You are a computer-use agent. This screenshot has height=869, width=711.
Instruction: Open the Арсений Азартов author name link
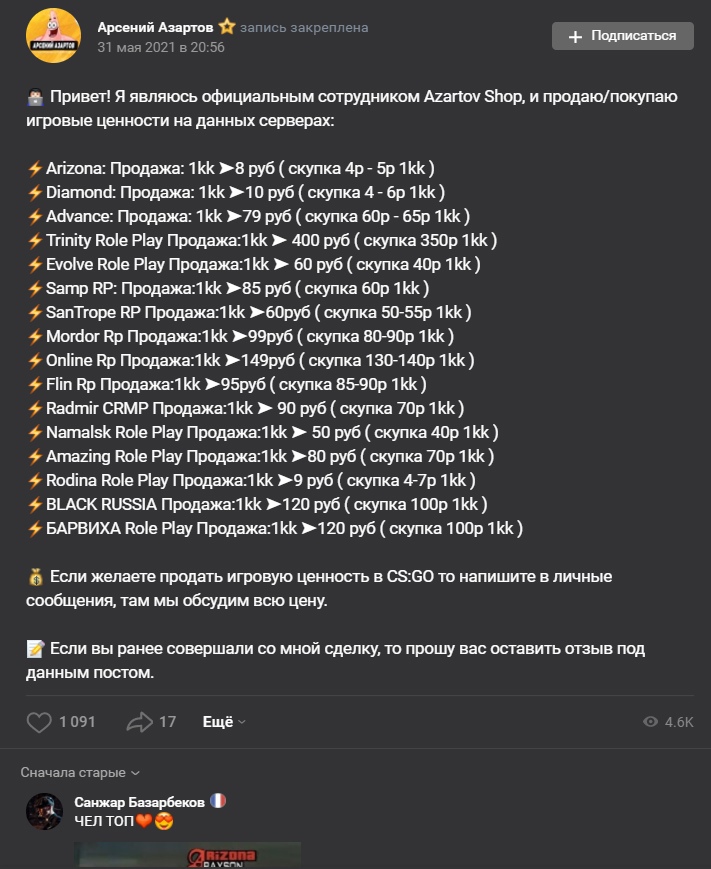coord(155,27)
